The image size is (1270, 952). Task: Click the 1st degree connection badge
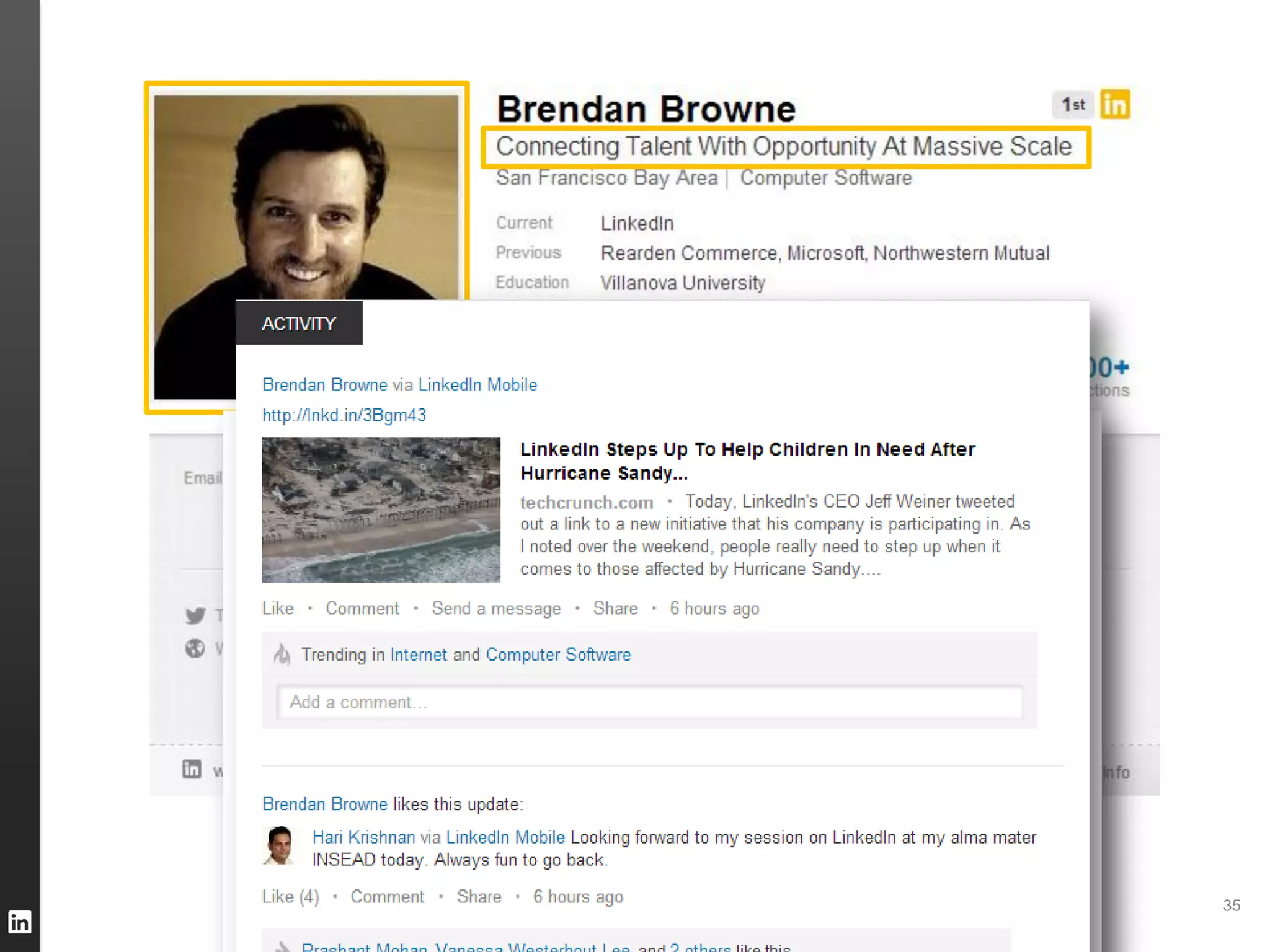click(x=1073, y=104)
